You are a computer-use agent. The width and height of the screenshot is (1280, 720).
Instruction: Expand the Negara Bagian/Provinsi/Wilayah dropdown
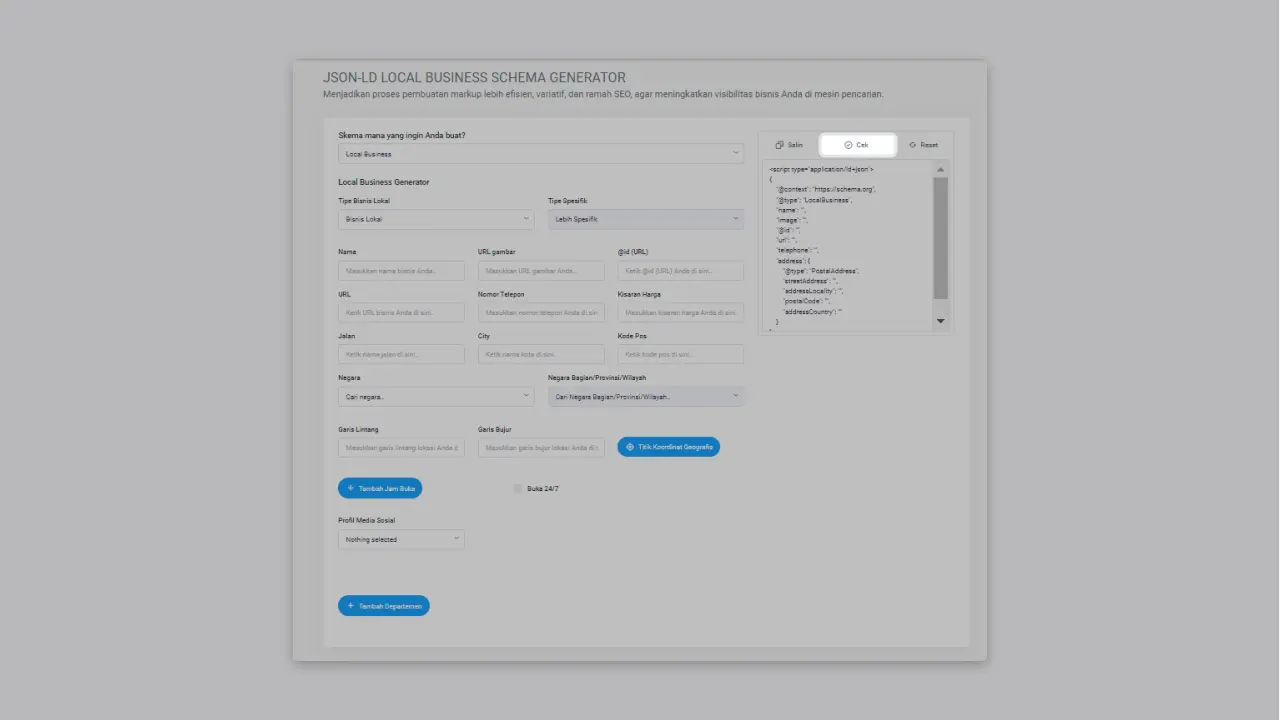(x=645, y=396)
